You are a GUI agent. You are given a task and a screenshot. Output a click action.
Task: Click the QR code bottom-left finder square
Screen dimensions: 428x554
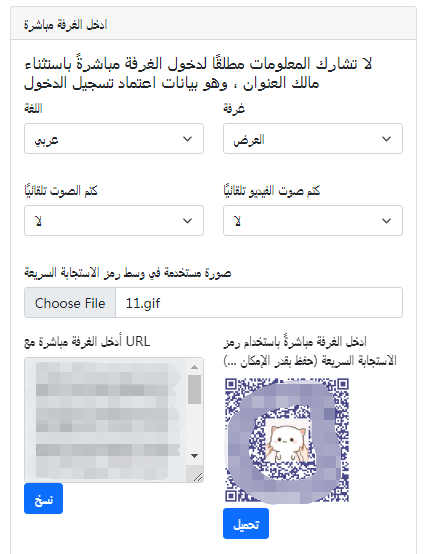(x=231, y=495)
